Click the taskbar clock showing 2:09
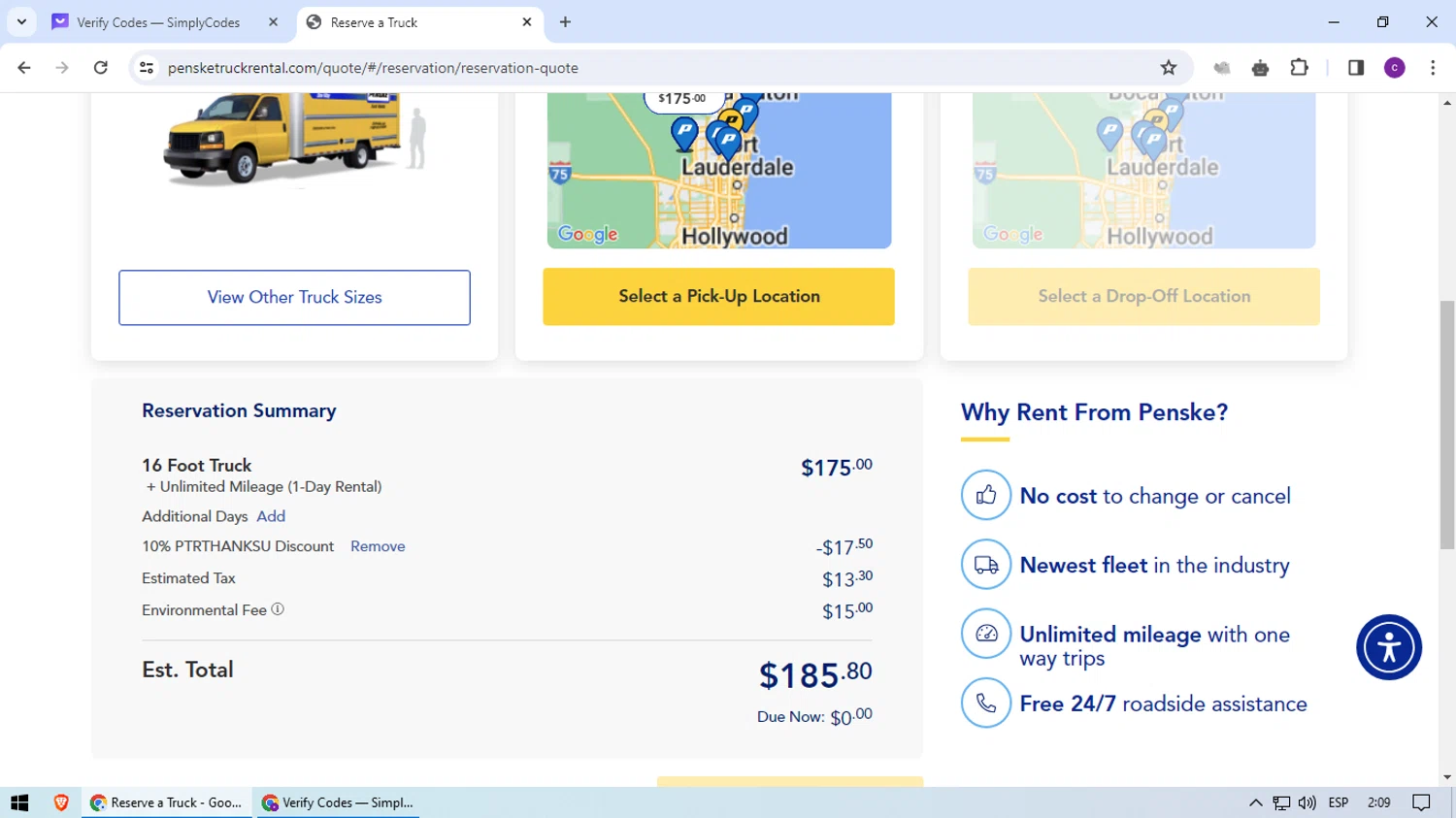Image resolution: width=1456 pixels, height=818 pixels. (x=1378, y=802)
